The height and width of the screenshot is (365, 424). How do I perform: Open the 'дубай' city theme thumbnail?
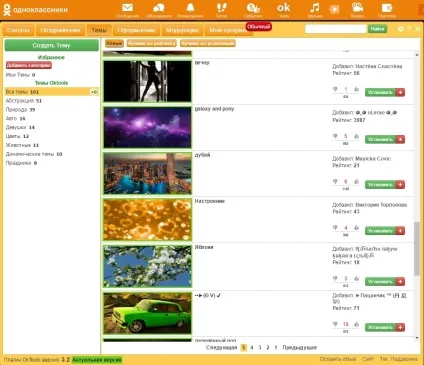point(147,173)
